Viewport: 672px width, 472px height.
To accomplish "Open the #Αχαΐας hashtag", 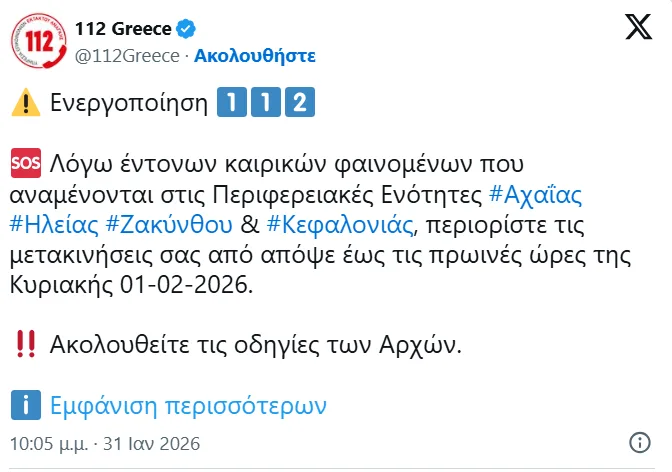I will point(536,191).
